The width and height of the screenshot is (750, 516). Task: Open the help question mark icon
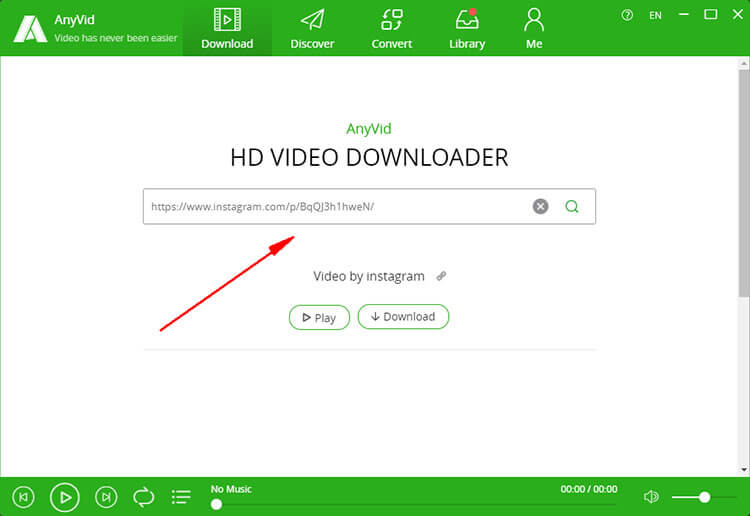(627, 15)
